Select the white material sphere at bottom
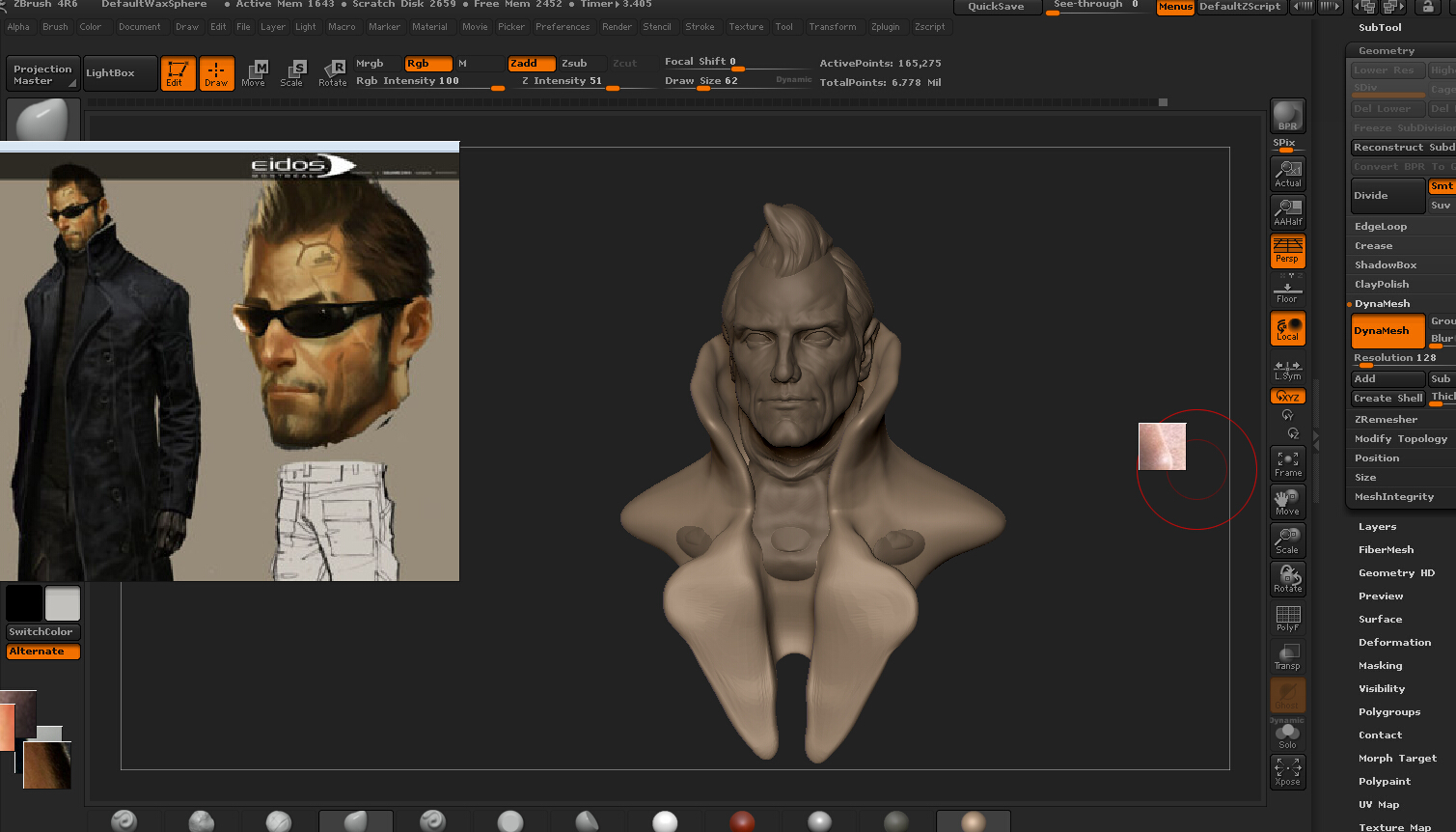The width and height of the screenshot is (1456, 832). 665,821
